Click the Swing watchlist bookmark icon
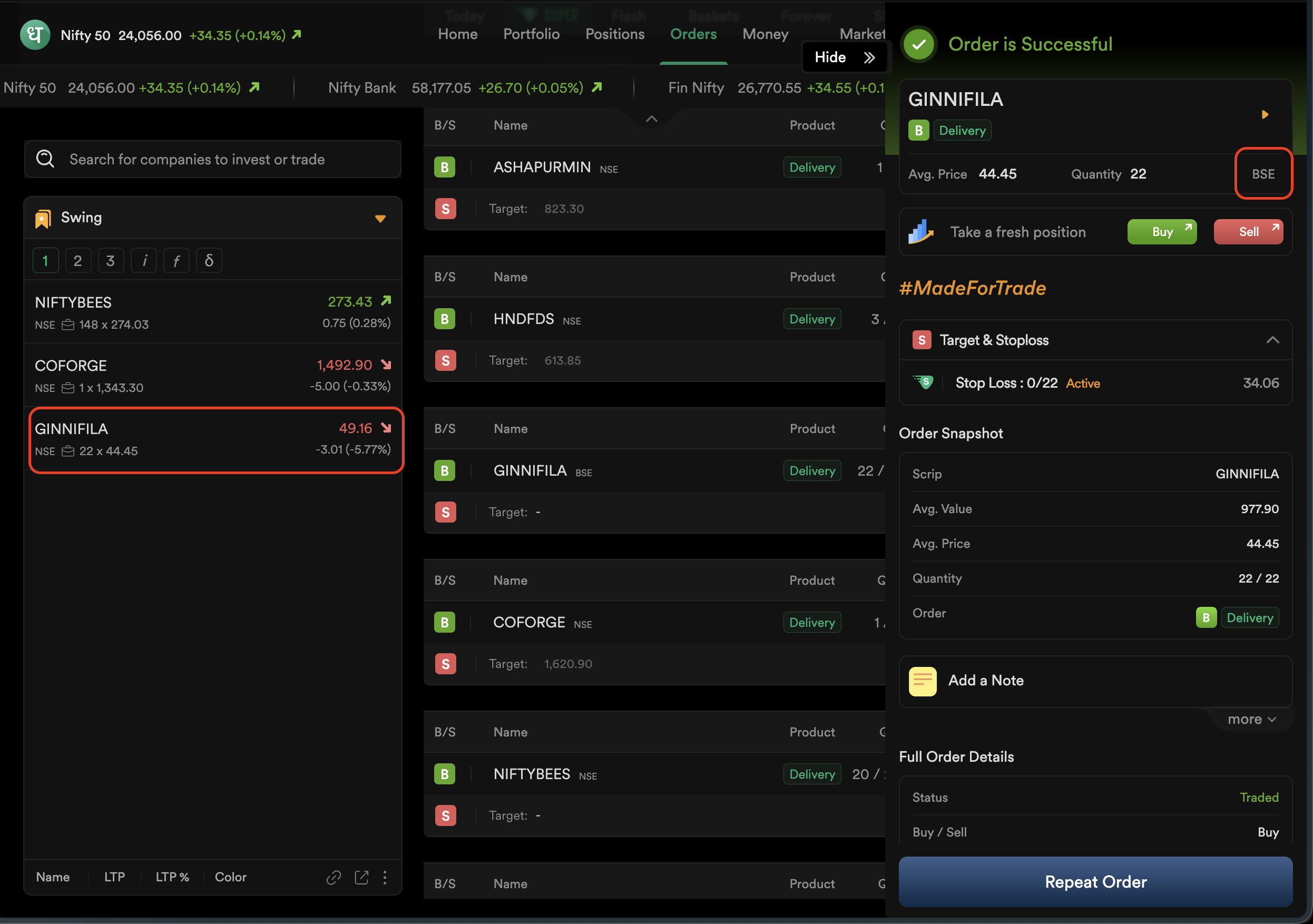The image size is (1313, 924). [x=43, y=219]
